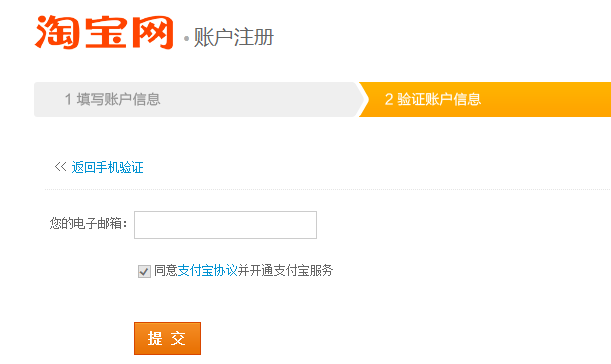Click the 您的电子邮箱 field label
Image resolution: width=611 pixels, height=364 pixels.
[88, 224]
